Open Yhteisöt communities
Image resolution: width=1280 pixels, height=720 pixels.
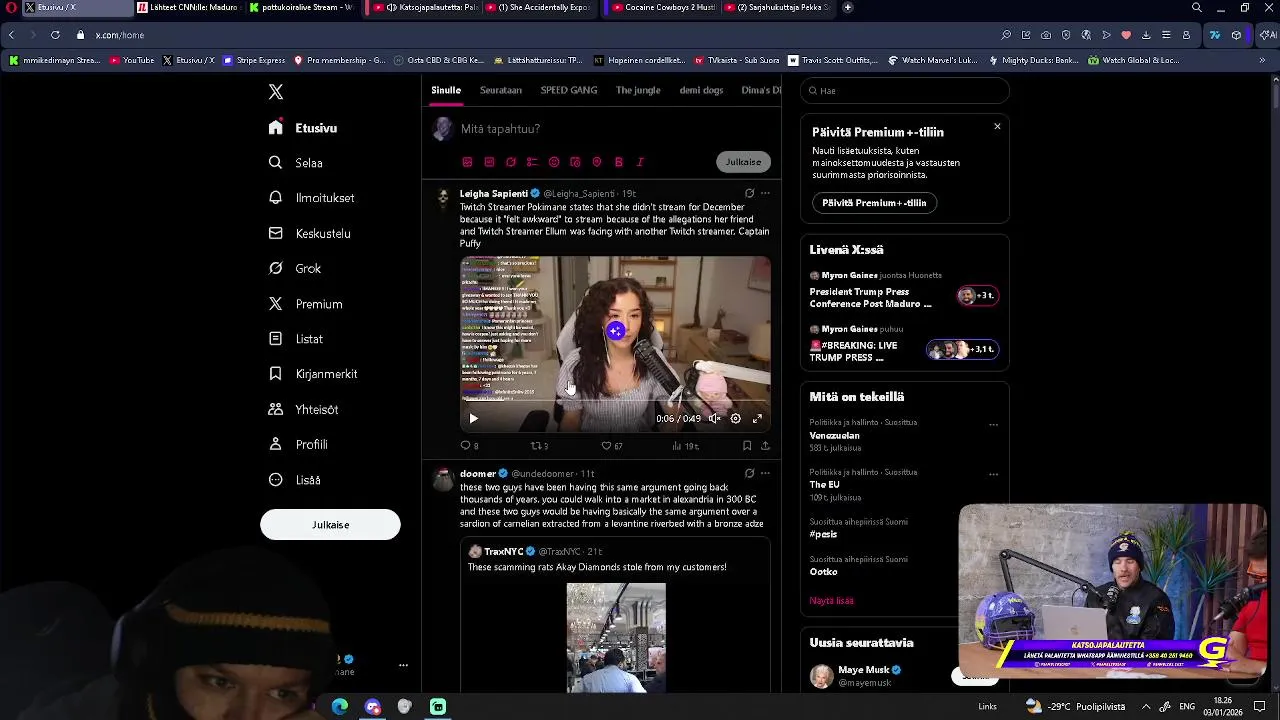coord(304,409)
